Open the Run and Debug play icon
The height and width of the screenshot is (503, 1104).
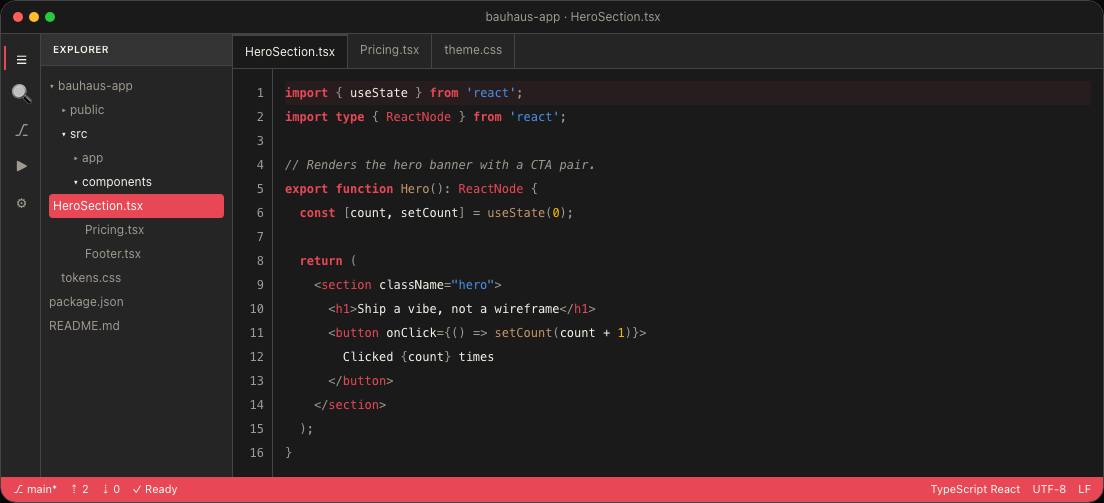tap(21, 166)
